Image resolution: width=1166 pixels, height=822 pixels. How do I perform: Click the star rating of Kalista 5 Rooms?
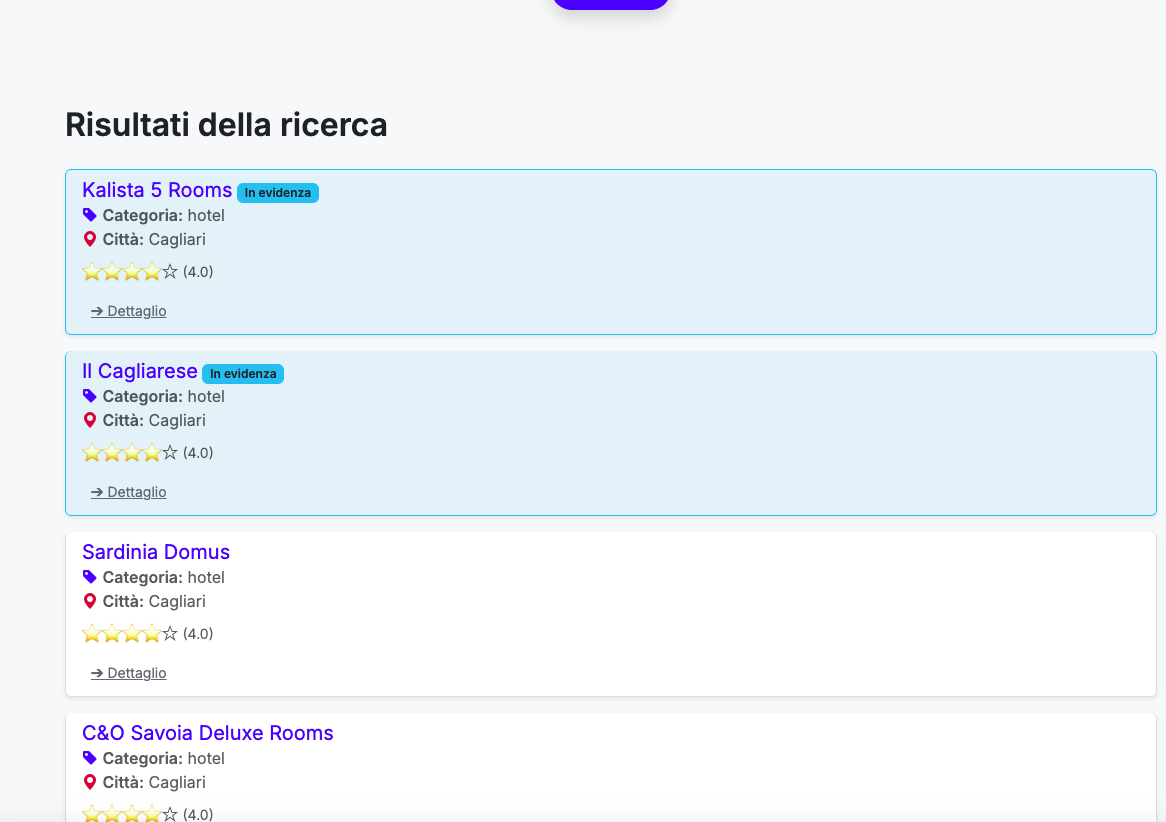click(130, 272)
